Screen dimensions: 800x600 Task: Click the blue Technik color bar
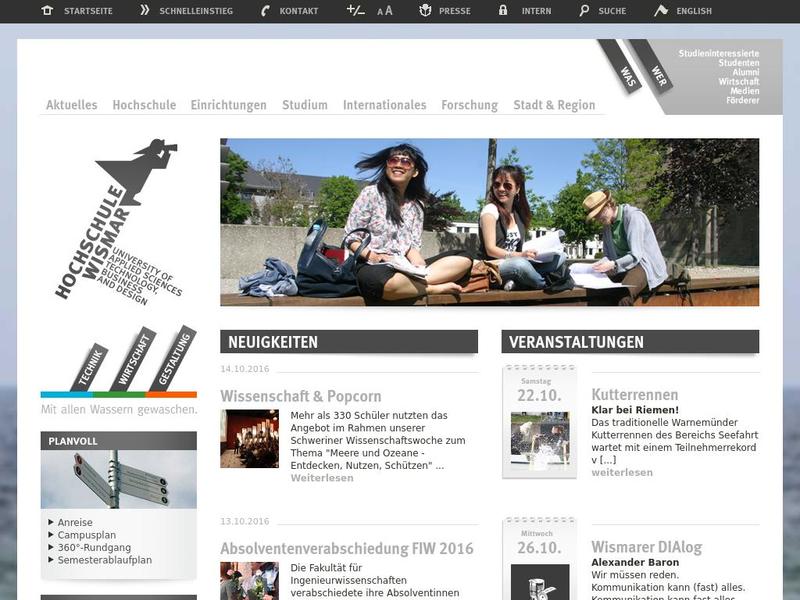[x=67, y=394]
